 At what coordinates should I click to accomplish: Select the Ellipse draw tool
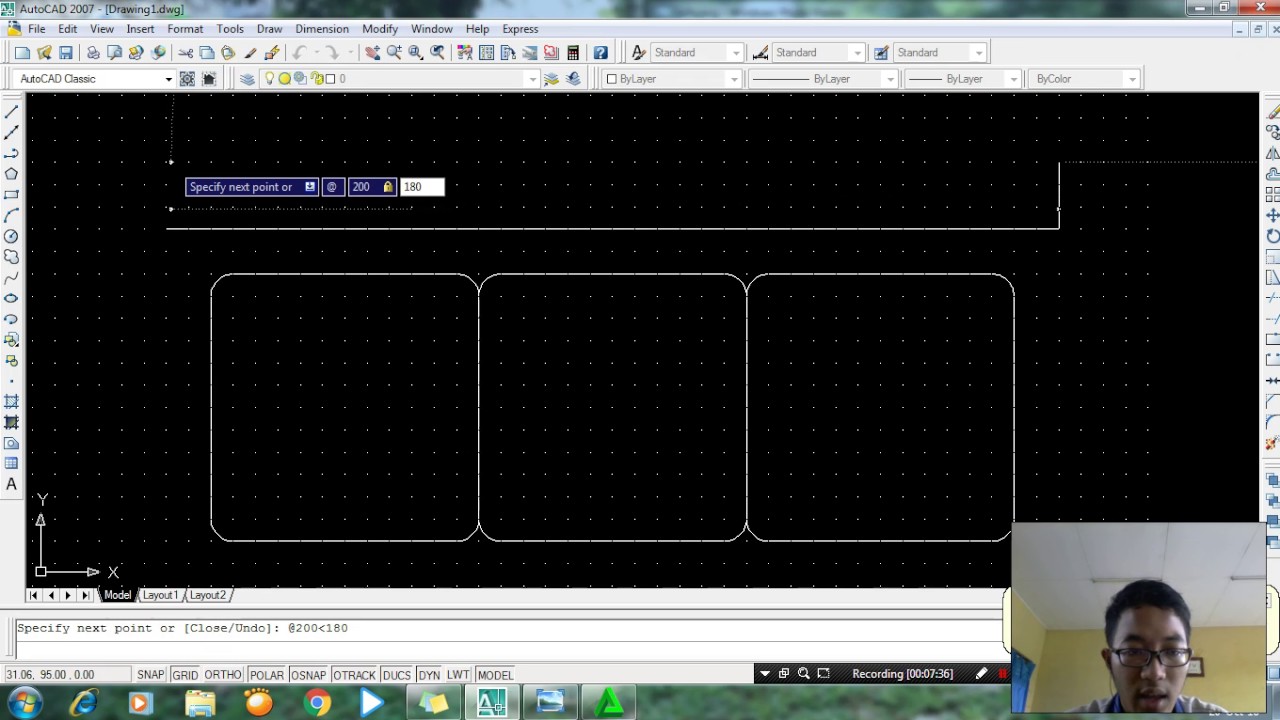click(12, 298)
